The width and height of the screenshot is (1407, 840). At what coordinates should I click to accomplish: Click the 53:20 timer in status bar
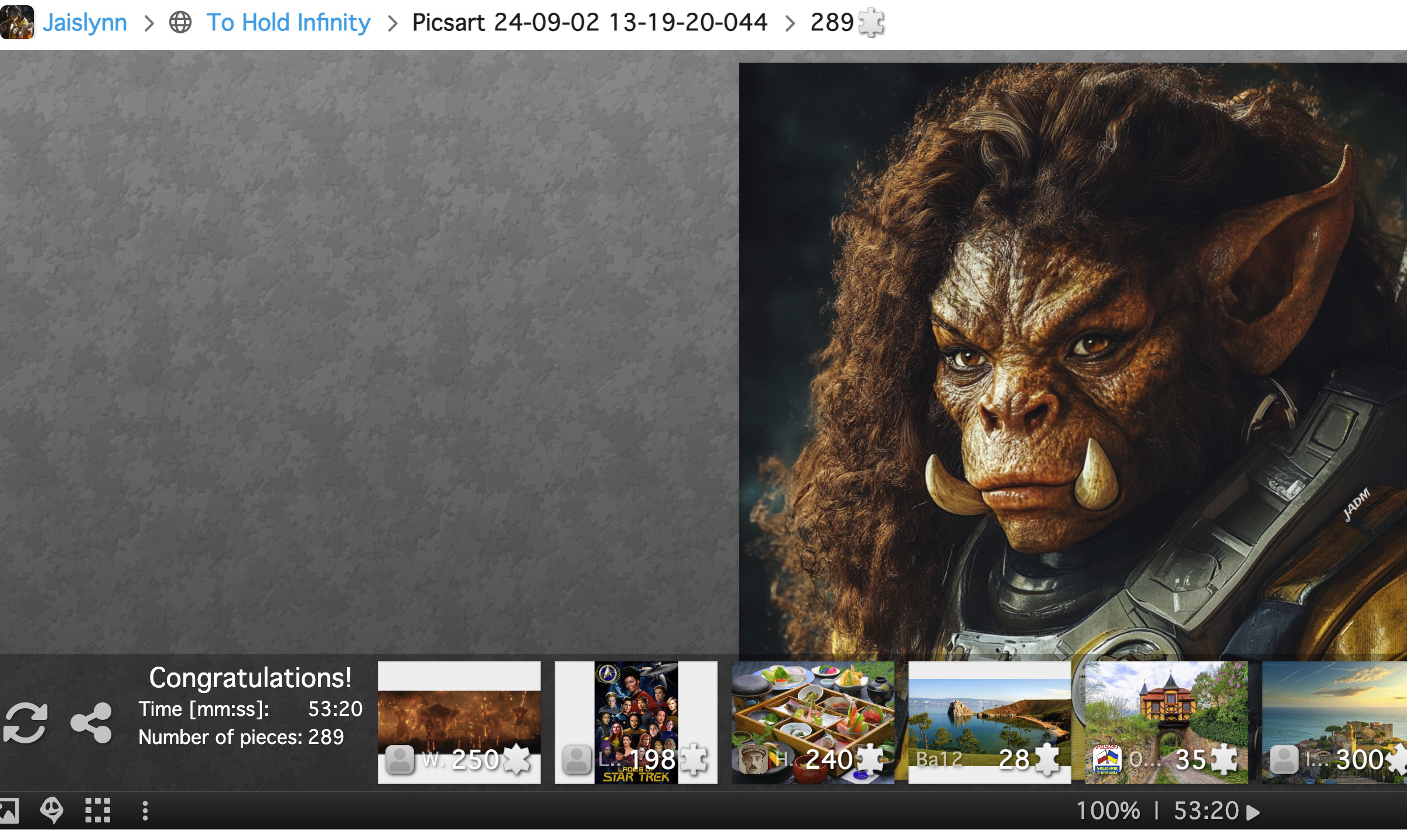pos(1206,811)
